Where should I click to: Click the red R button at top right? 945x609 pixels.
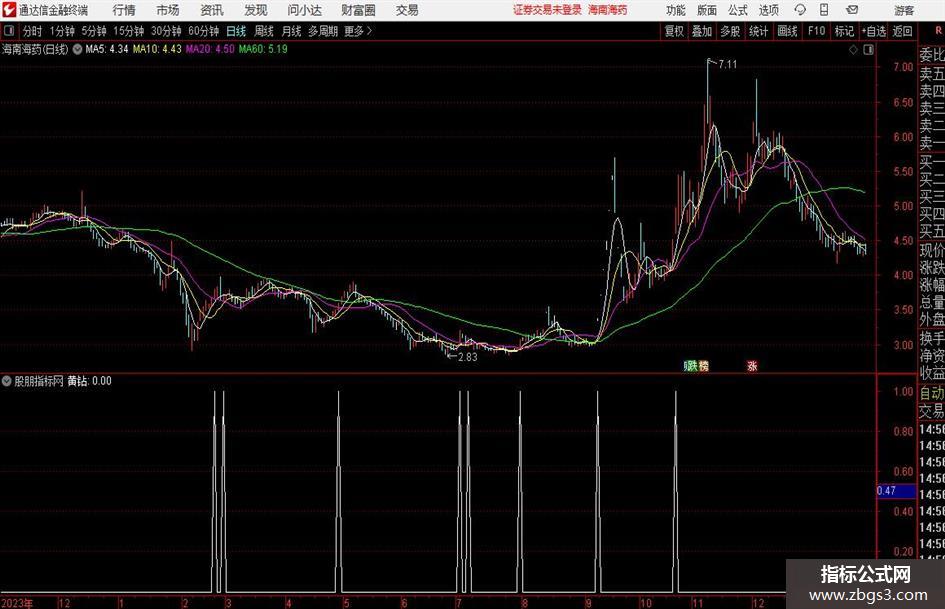coord(938,31)
